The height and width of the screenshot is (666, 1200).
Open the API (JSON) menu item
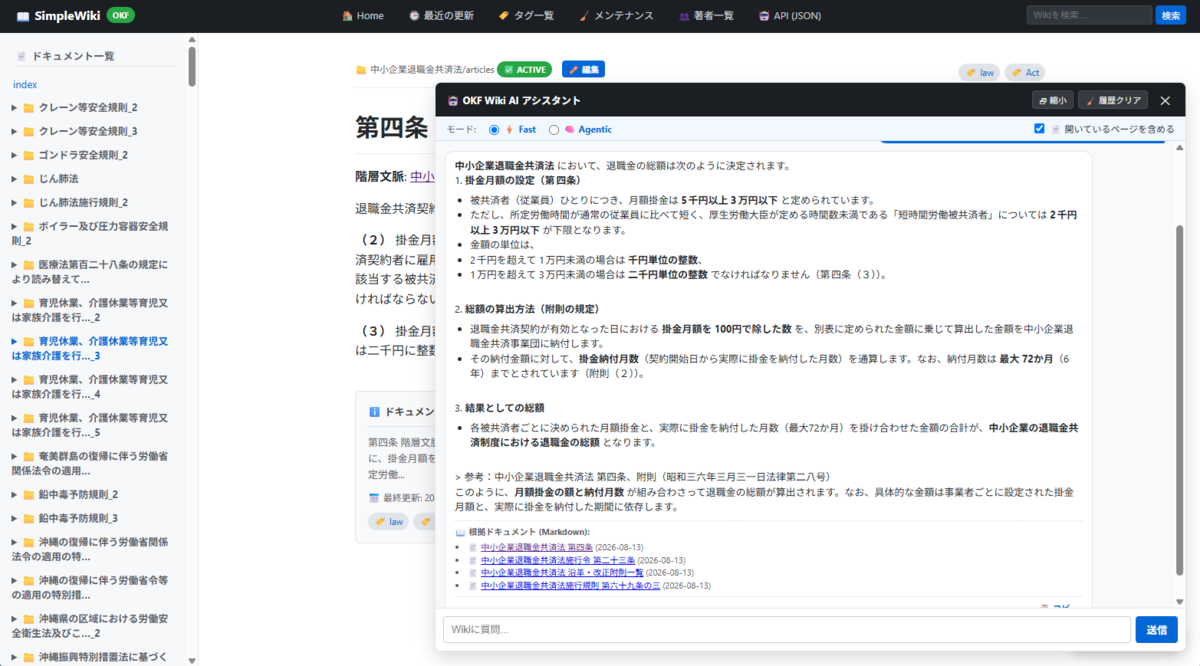pos(790,16)
